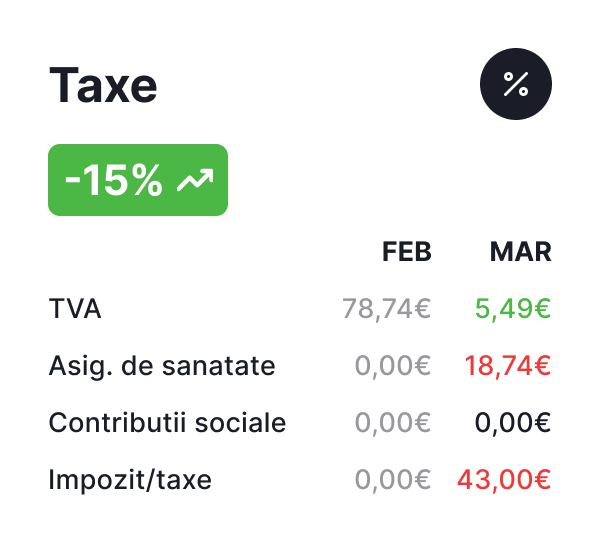Open the Taxe card title
The width and height of the screenshot is (600, 543).
click(103, 85)
